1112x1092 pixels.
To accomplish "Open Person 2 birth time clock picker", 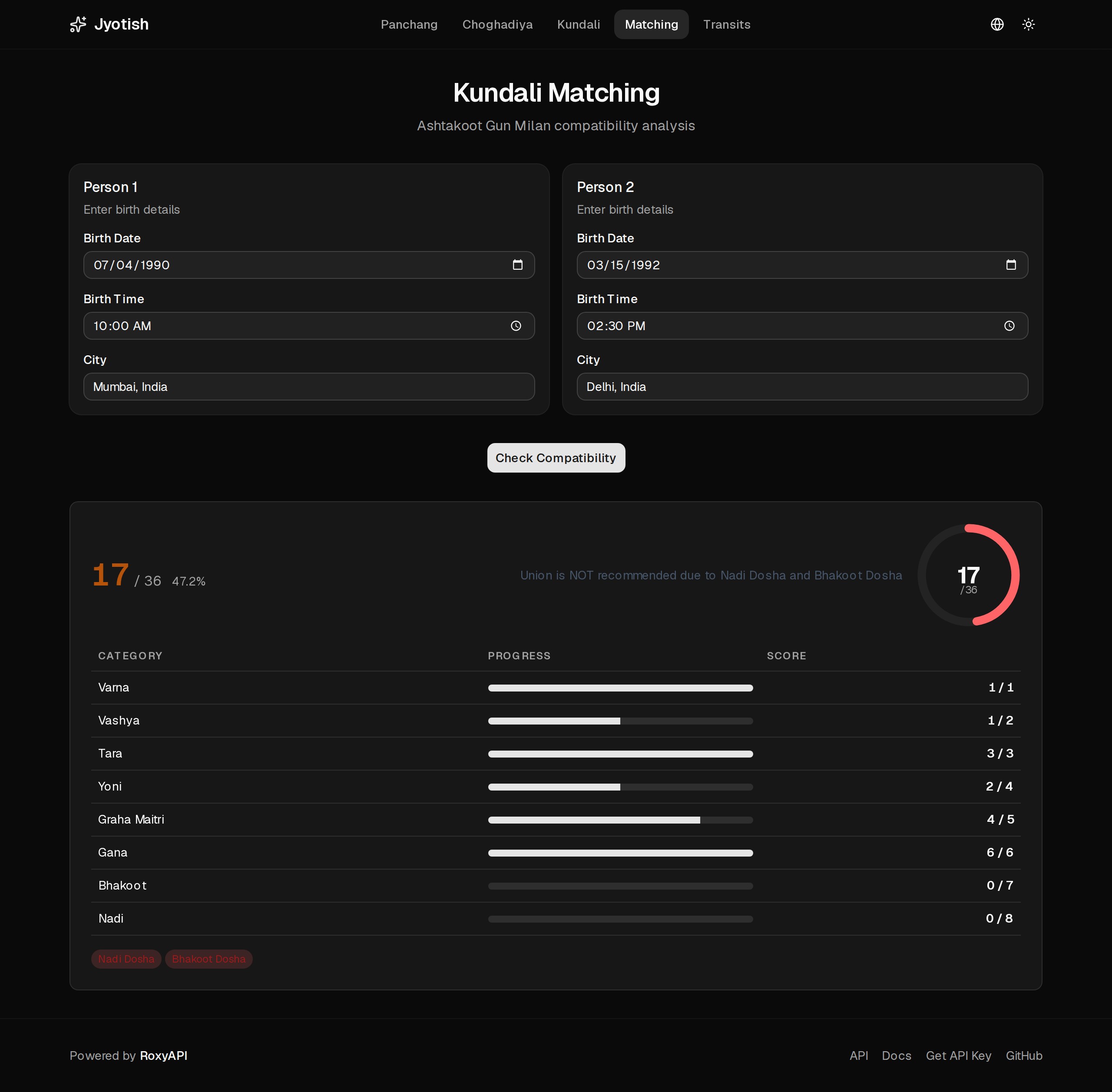I will click(x=1009, y=326).
